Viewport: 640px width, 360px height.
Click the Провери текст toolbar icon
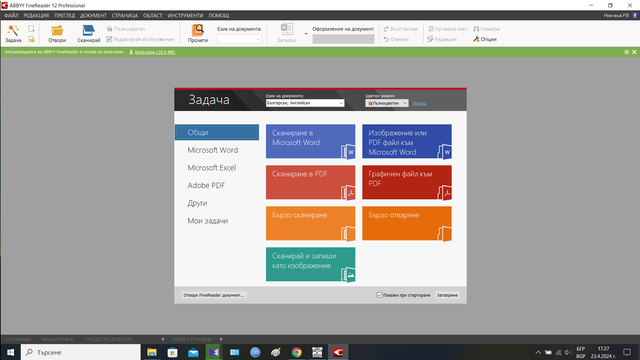(448, 29)
